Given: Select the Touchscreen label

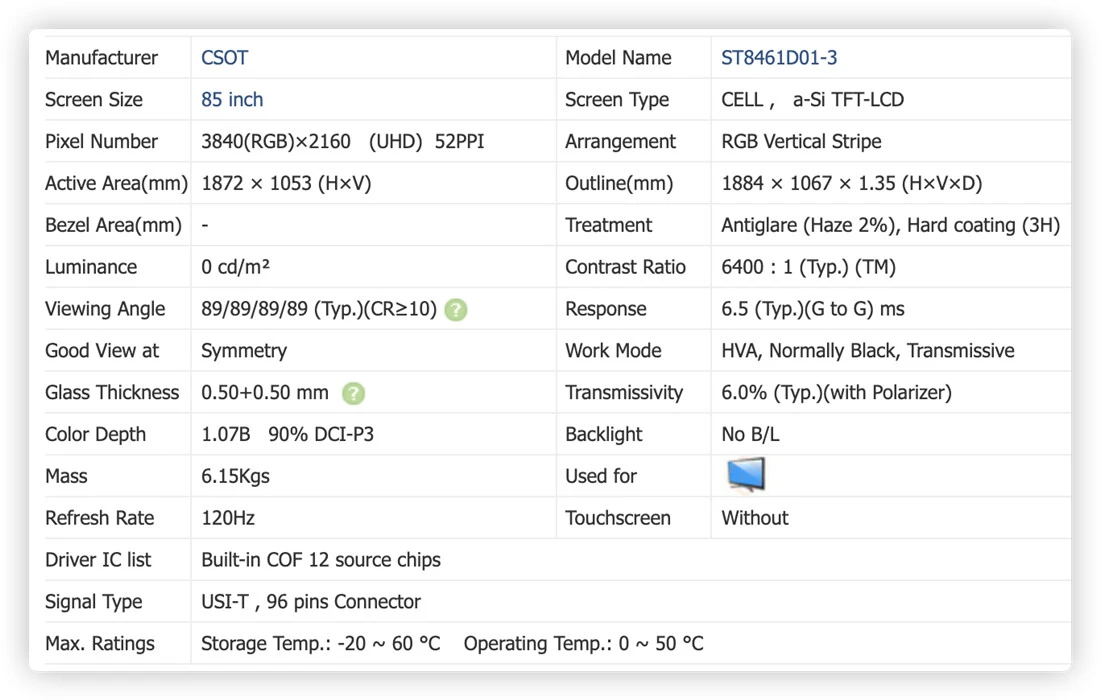Looking at the screenshot, I should pyautogui.click(x=617, y=518).
